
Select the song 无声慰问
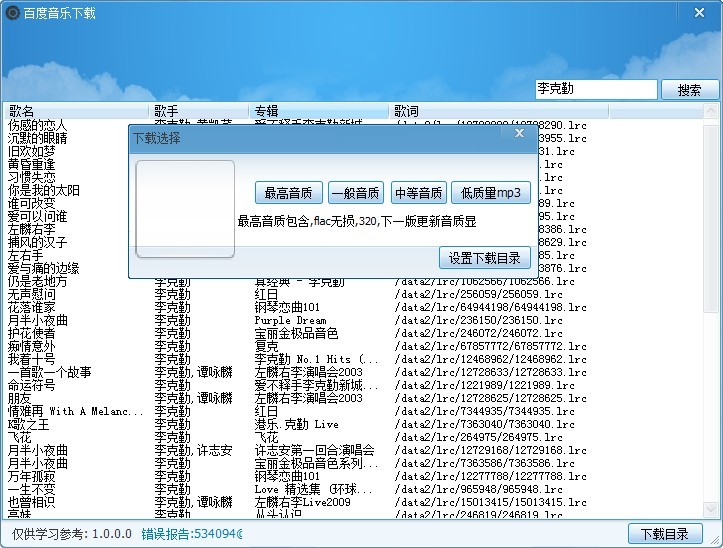coord(31,294)
